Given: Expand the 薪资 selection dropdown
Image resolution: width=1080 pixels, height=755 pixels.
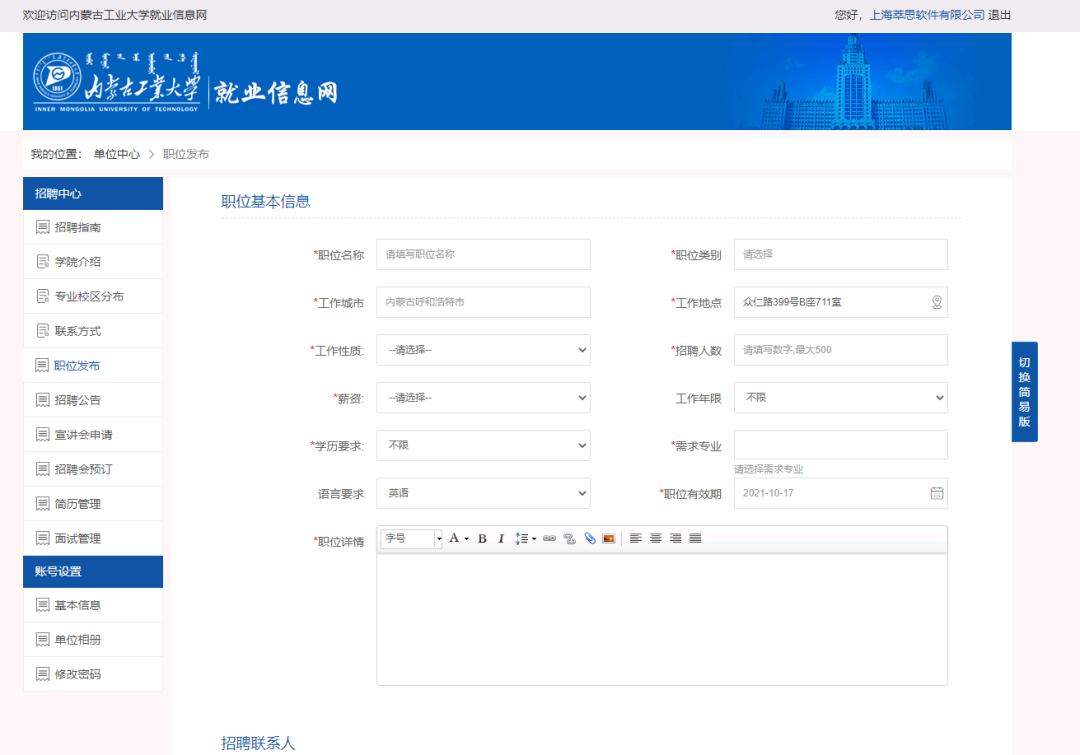Looking at the screenshot, I should coord(483,398).
